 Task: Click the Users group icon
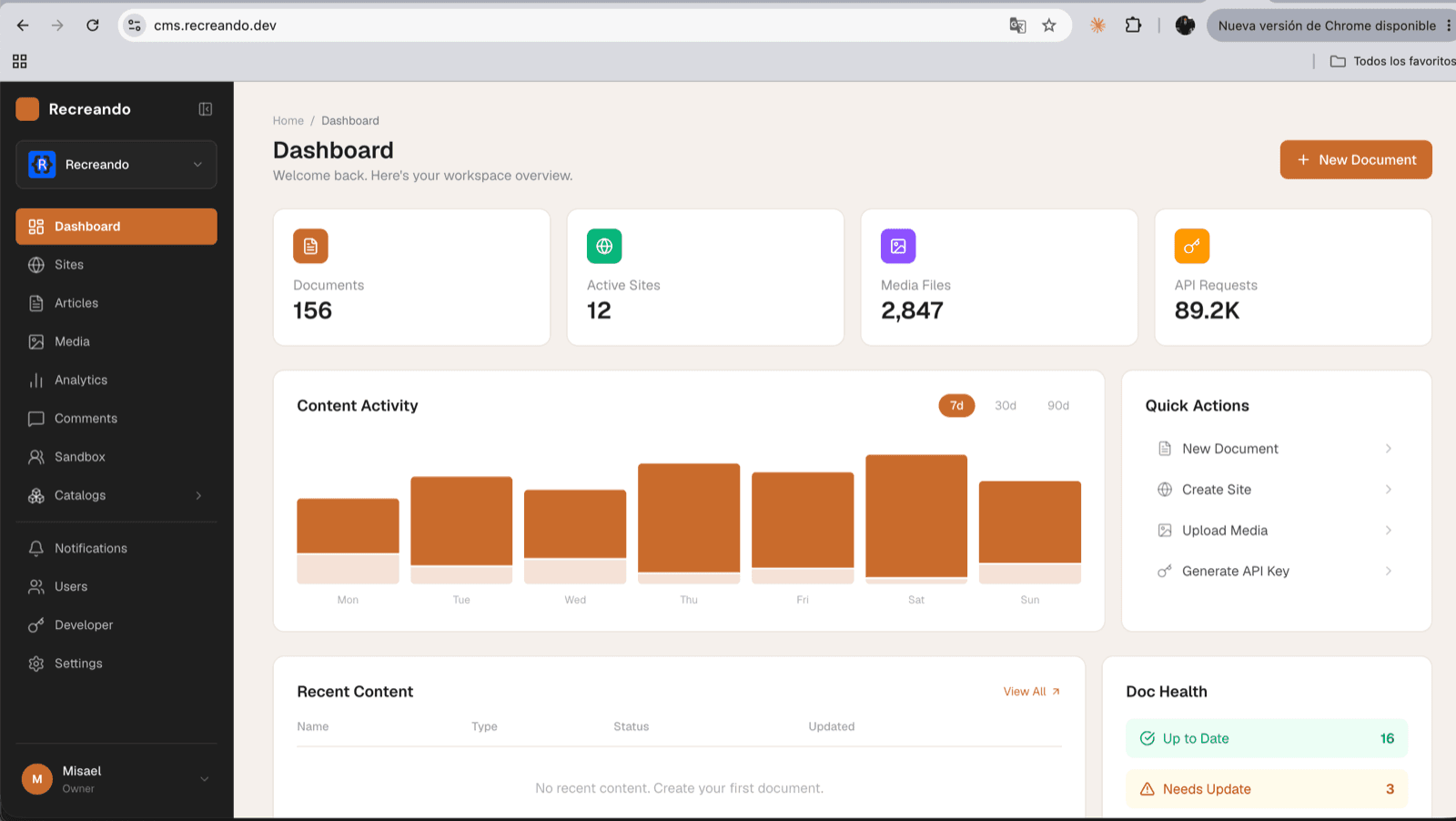(36, 587)
